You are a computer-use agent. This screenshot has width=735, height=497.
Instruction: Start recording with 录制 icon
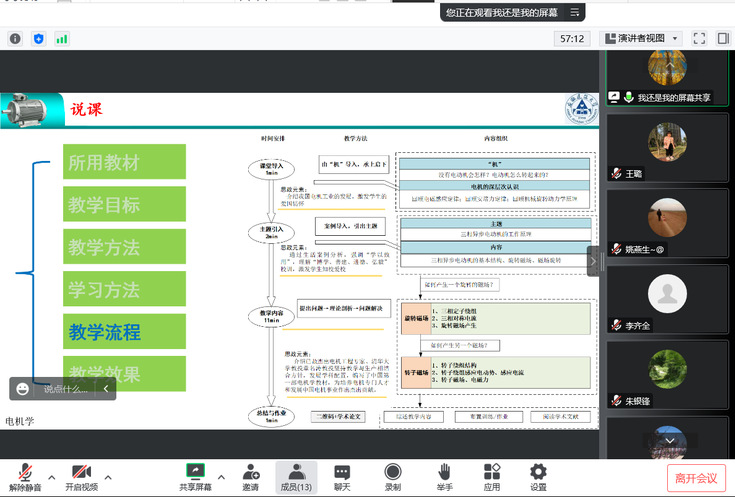tap(393, 475)
